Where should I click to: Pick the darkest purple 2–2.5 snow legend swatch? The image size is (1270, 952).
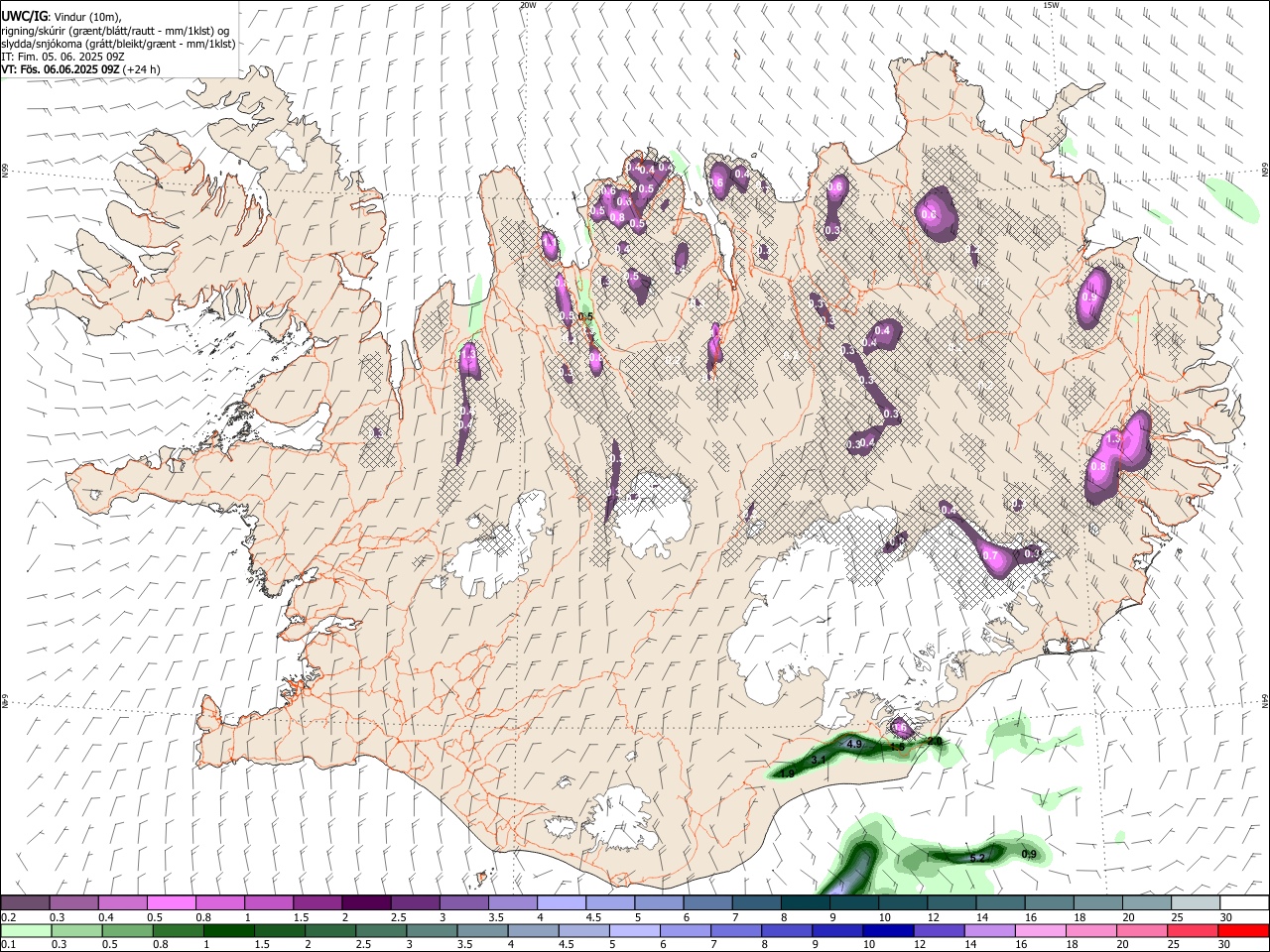click(x=366, y=903)
